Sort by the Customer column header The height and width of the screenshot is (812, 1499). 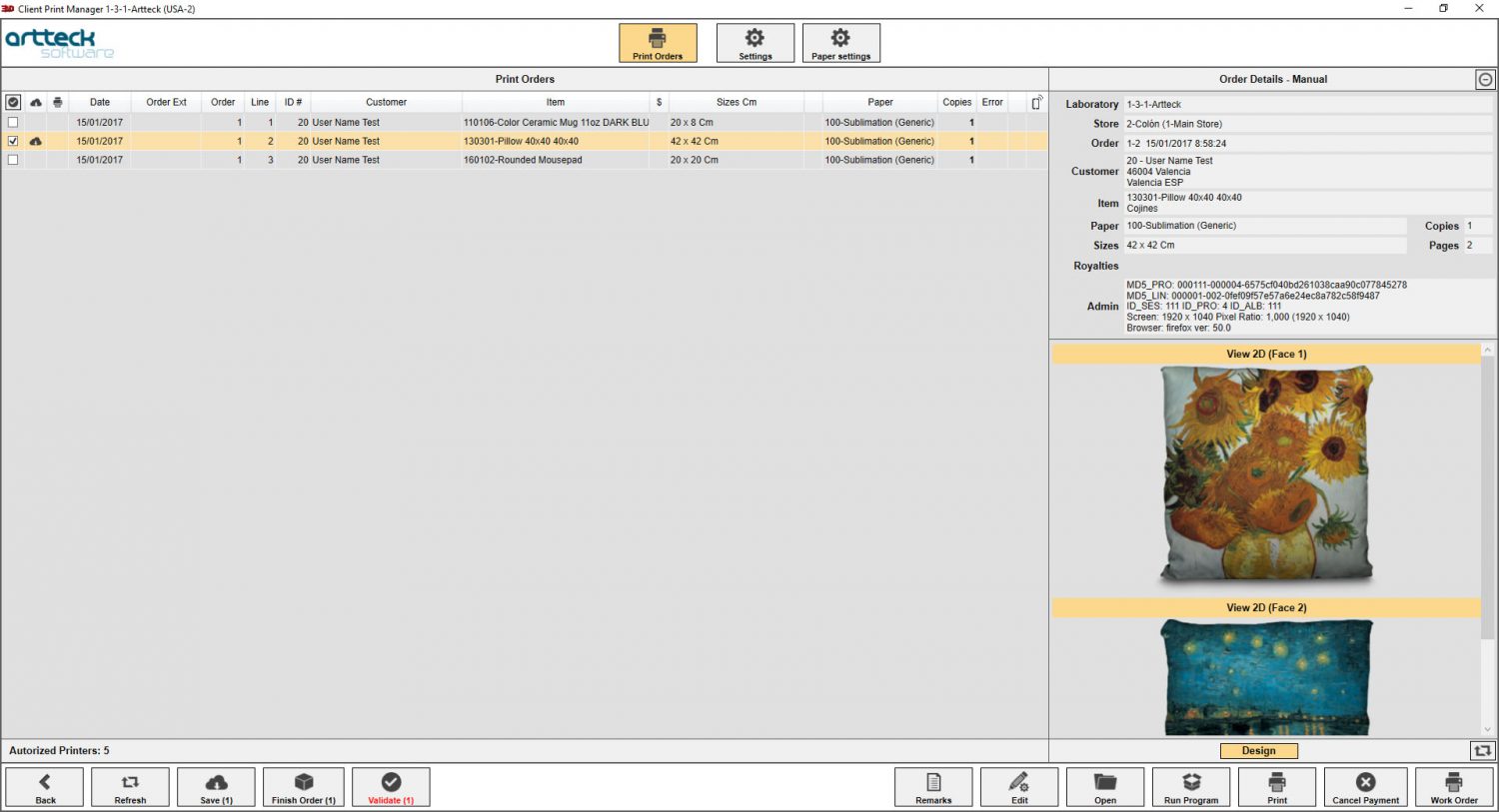point(386,101)
